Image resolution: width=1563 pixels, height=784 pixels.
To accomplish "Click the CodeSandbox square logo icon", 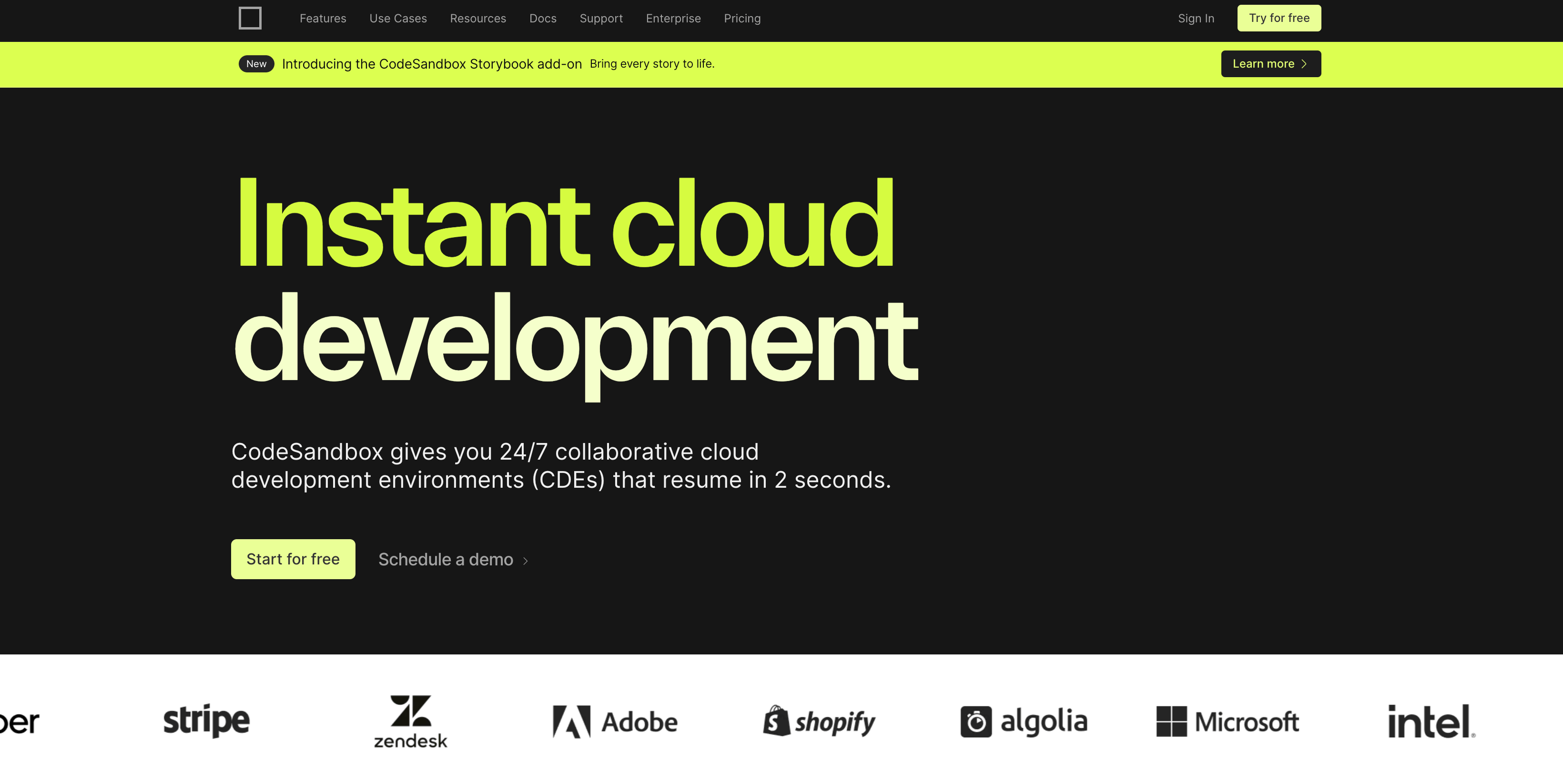I will (x=250, y=18).
